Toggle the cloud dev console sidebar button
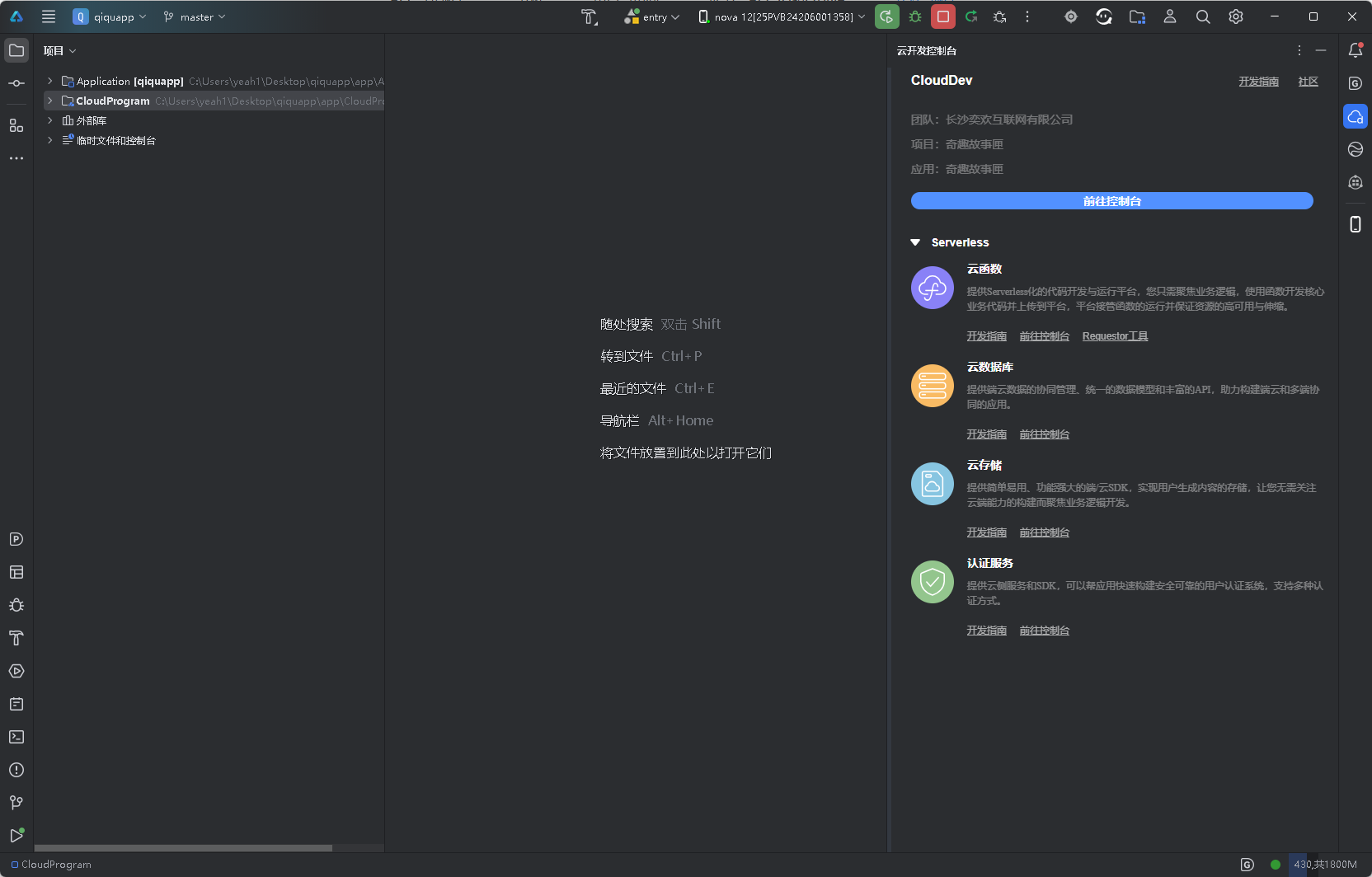Screen dimensions: 1372x877 [x=1355, y=116]
